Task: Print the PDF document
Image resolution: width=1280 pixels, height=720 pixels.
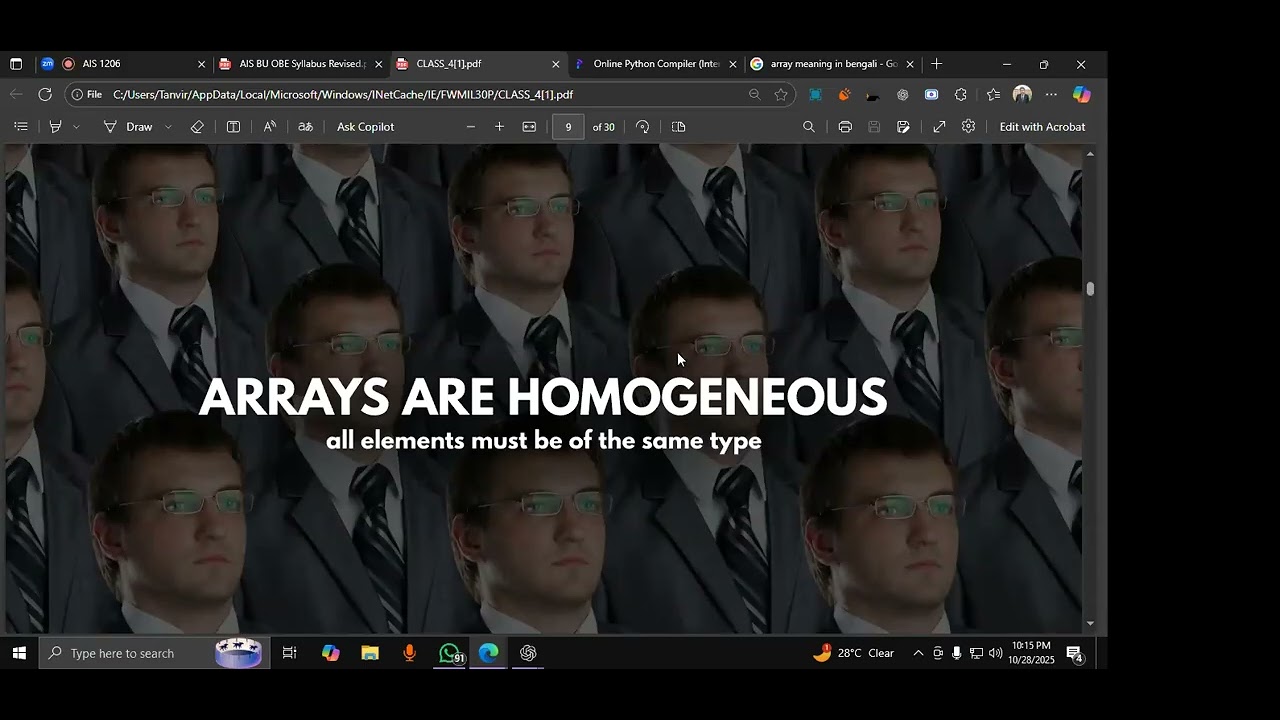Action: (845, 127)
